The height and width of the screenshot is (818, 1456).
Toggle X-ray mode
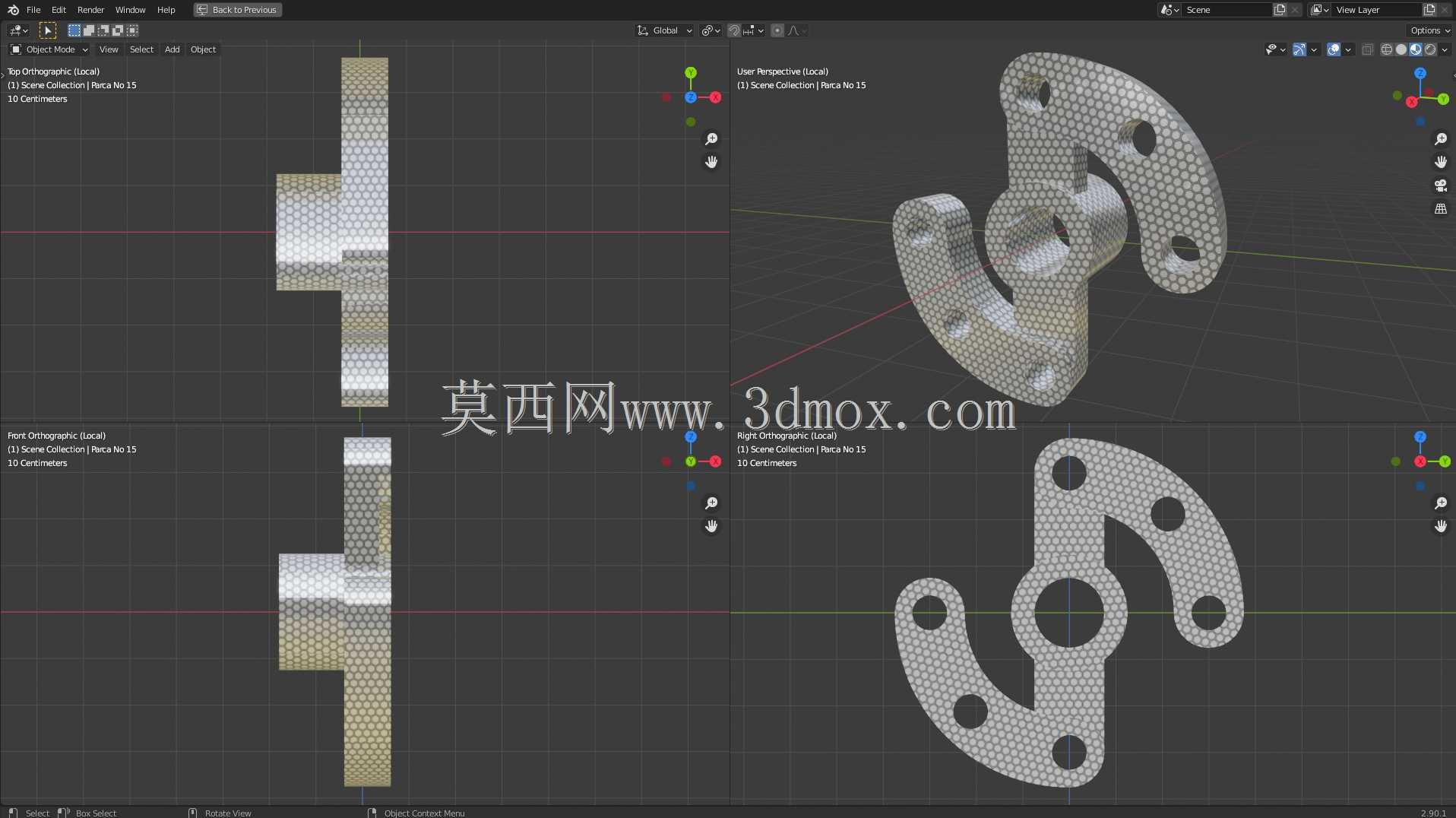point(1367,49)
